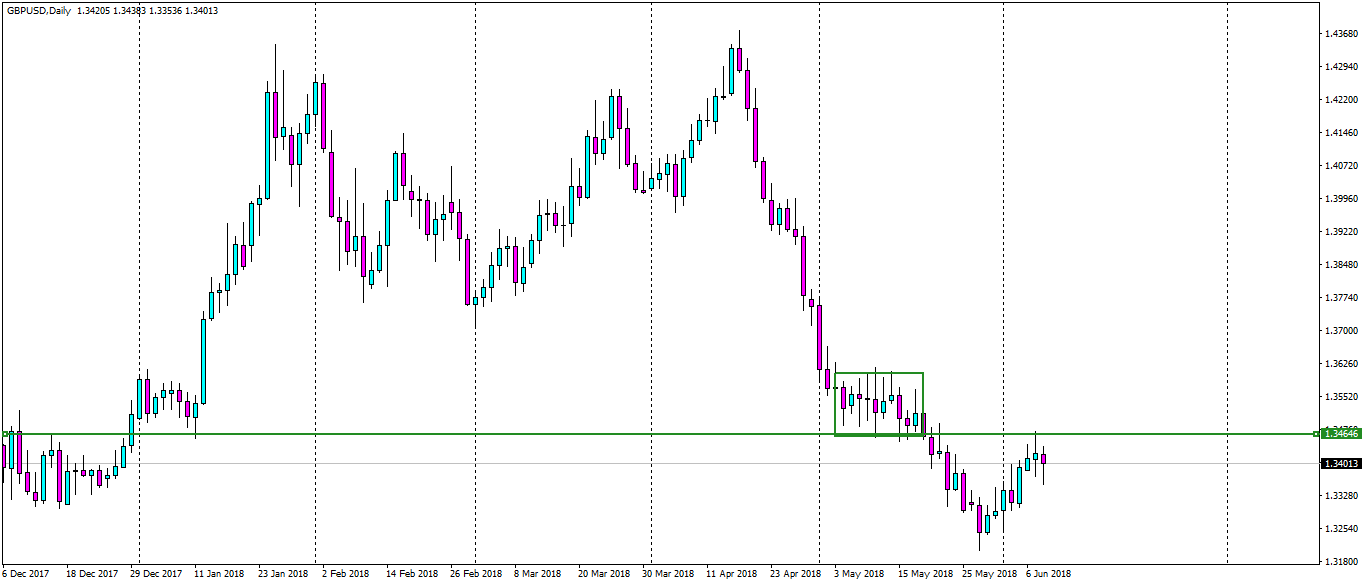Click the 1.39960 price axis label
1362x585 pixels.
[1340, 199]
